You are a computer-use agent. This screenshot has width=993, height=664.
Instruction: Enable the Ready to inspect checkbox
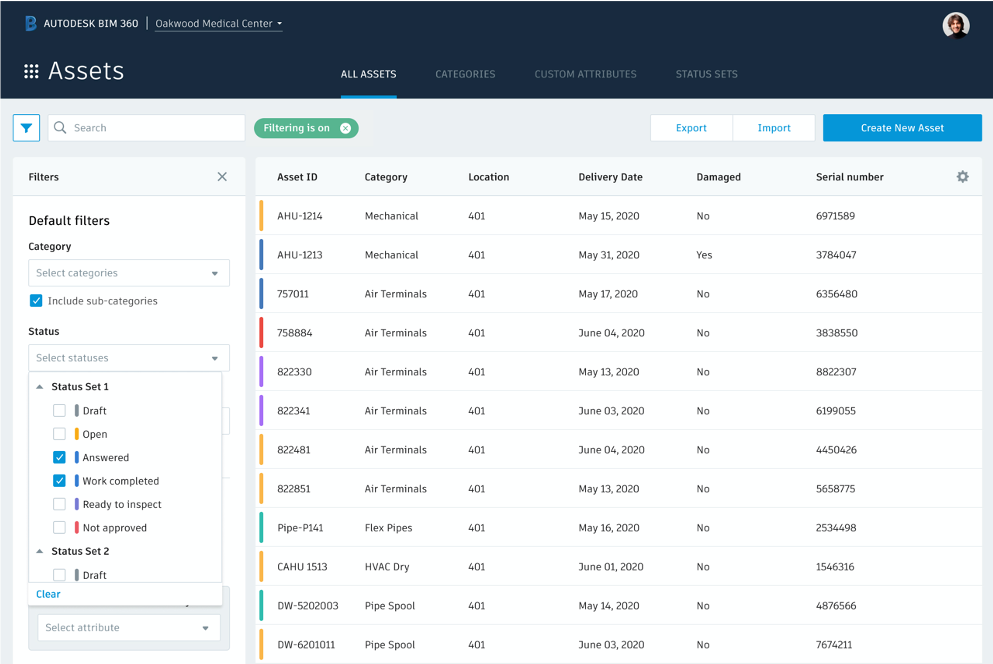pyautogui.click(x=58, y=504)
